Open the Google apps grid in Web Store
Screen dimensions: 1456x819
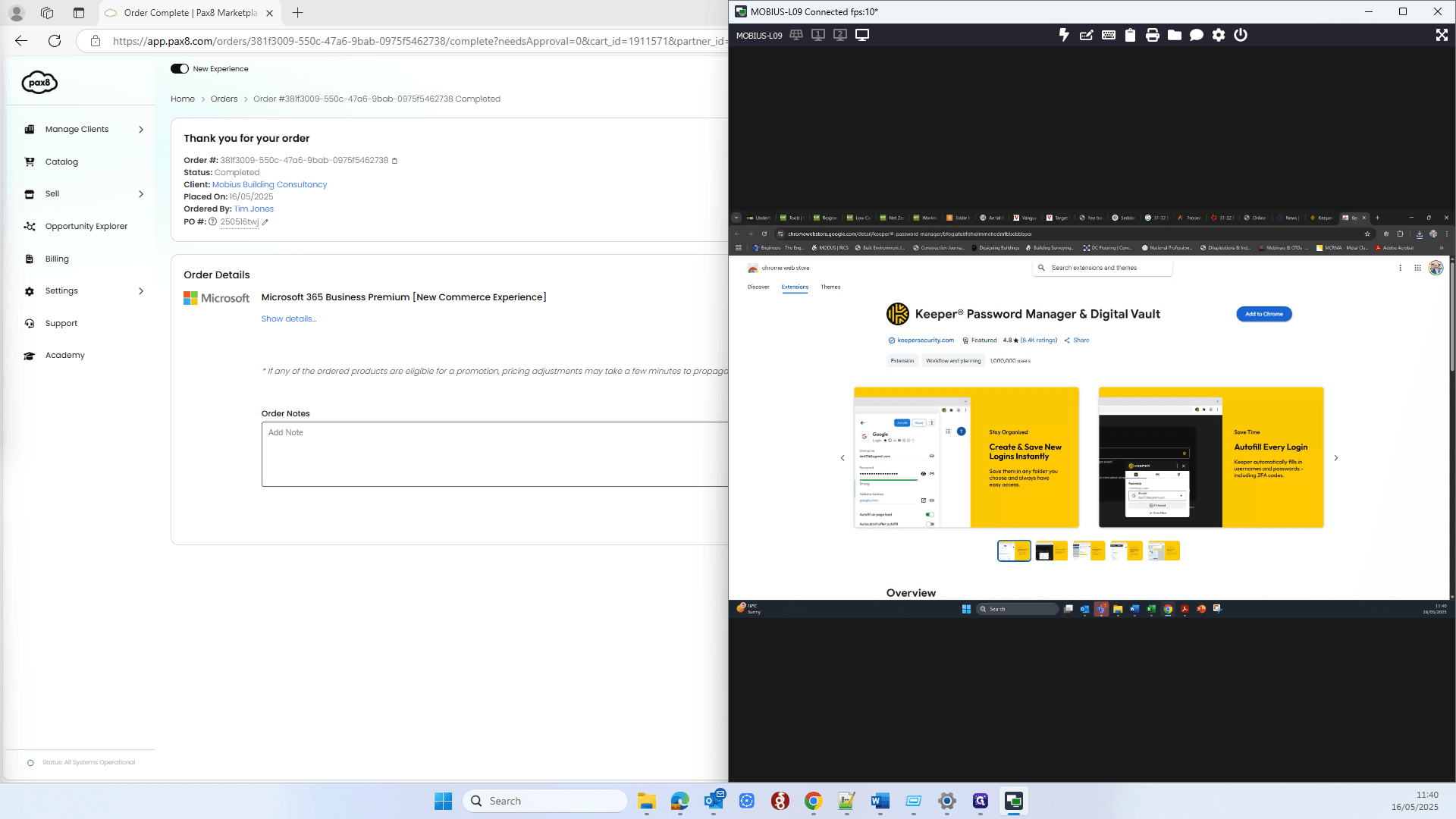tap(1417, 268)
